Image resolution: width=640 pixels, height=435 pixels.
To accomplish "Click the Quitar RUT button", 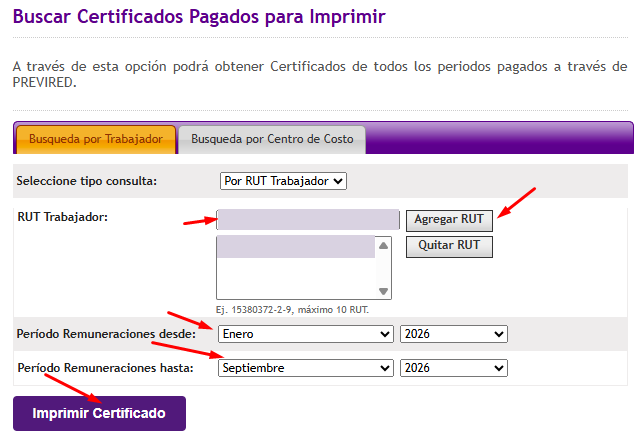I will pyautogui.click(x=449, y=246).
